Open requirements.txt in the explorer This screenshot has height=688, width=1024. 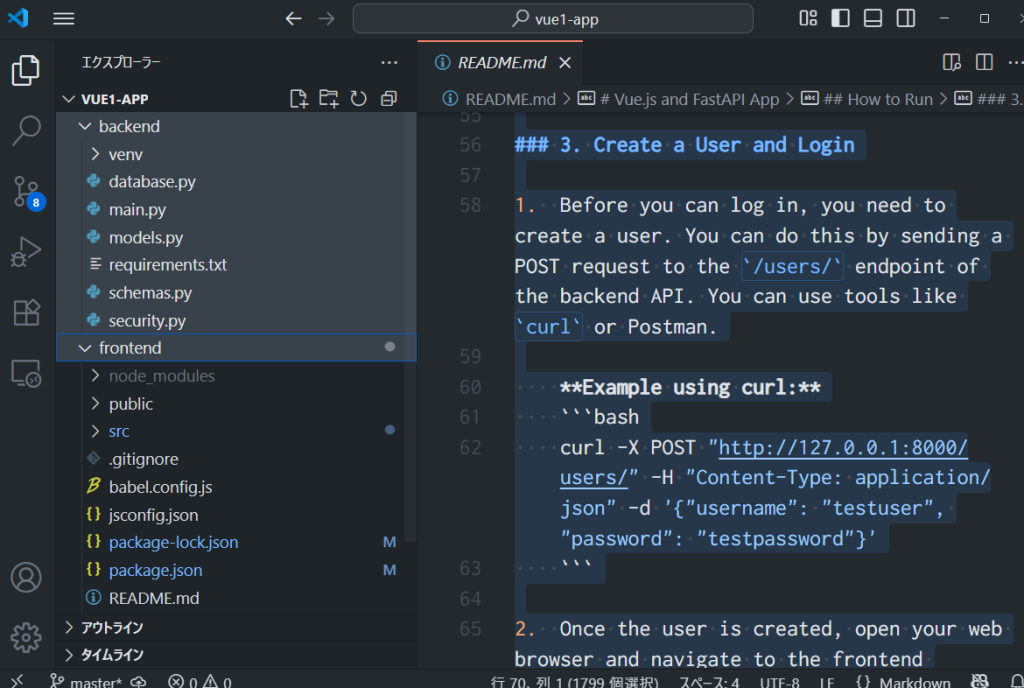click(x=236, y=265)
